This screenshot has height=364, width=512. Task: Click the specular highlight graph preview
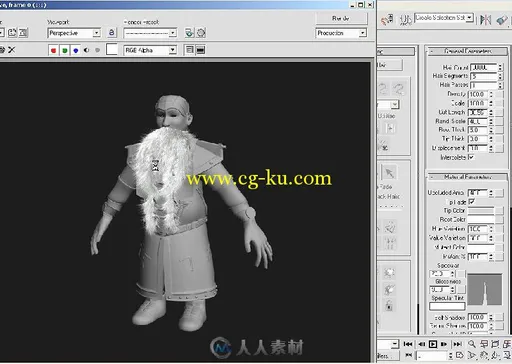point(484,290)
